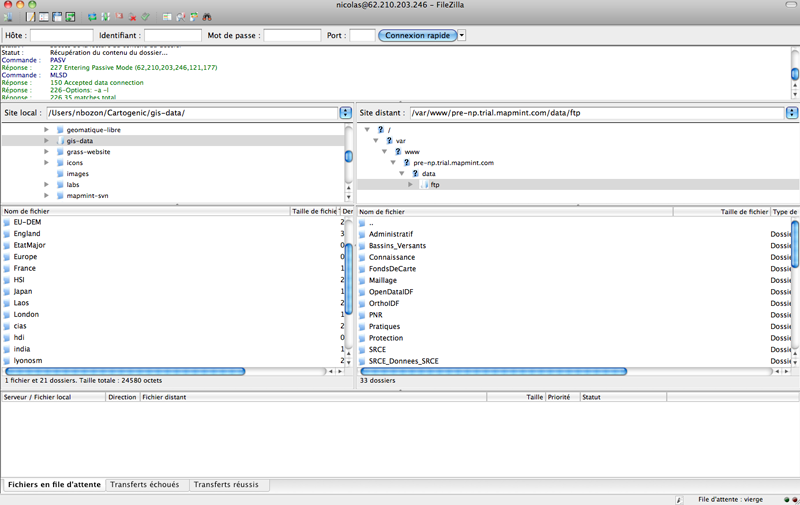The image size is (800, 505).
Task: Click the Connexion rapide button
Action: (417, 35)
